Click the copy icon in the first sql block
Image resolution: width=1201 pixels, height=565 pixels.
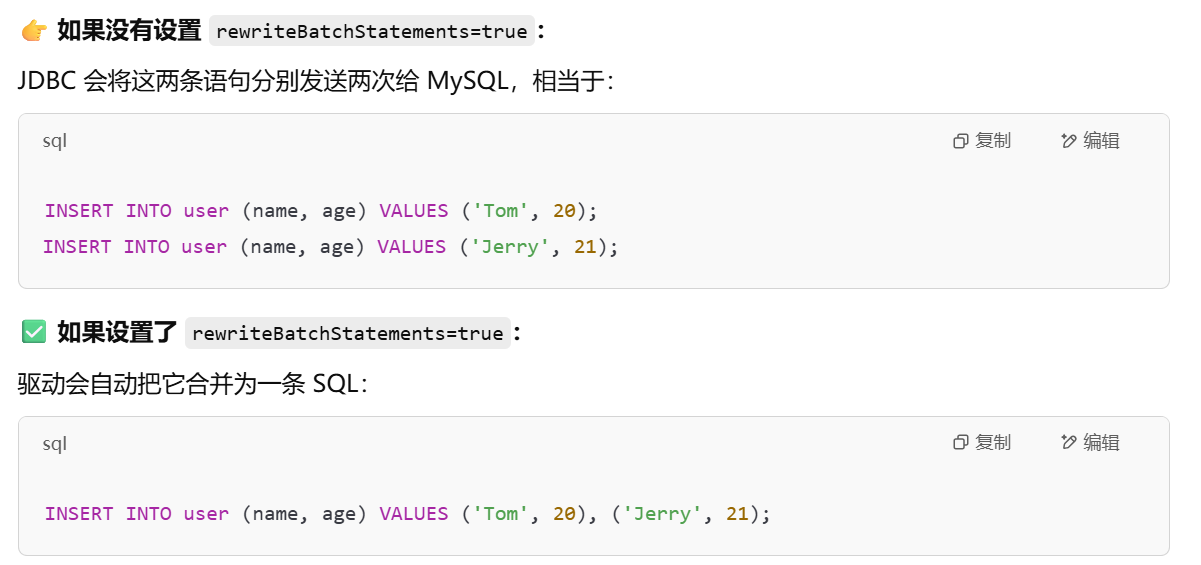(961, 141)
